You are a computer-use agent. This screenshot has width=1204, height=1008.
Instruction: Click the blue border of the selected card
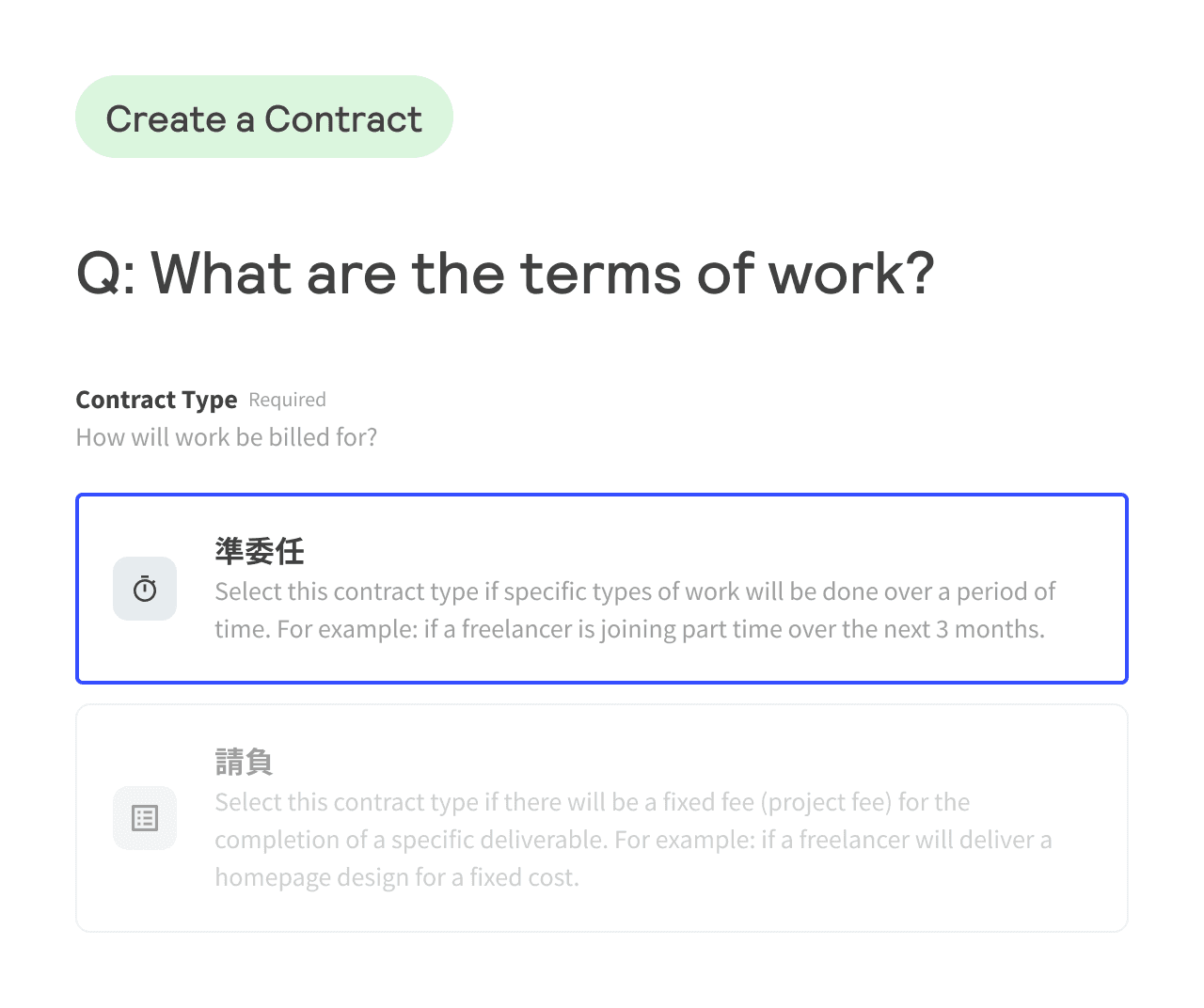tap(602, 494)
